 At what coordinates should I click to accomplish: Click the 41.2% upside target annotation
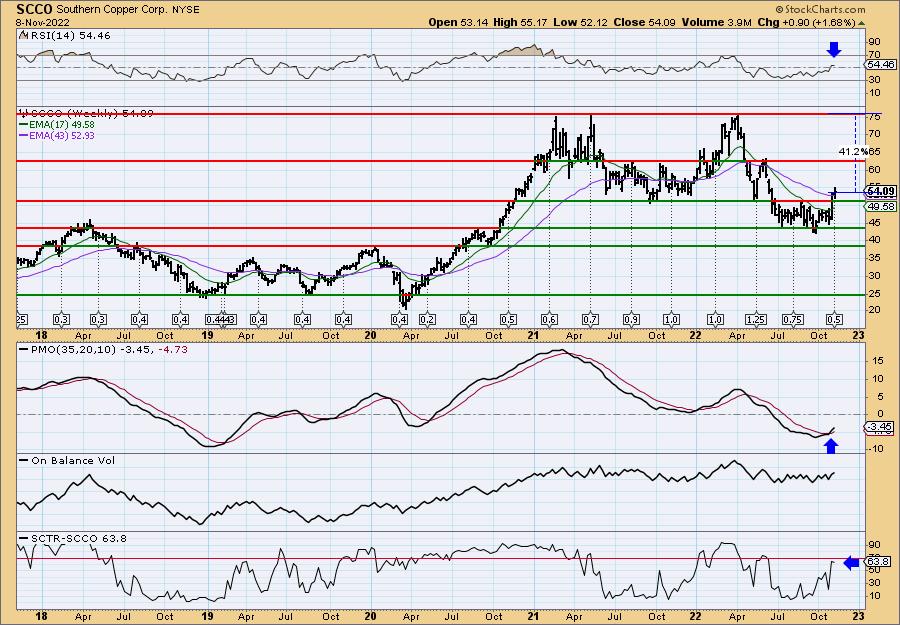pos(853,152)
